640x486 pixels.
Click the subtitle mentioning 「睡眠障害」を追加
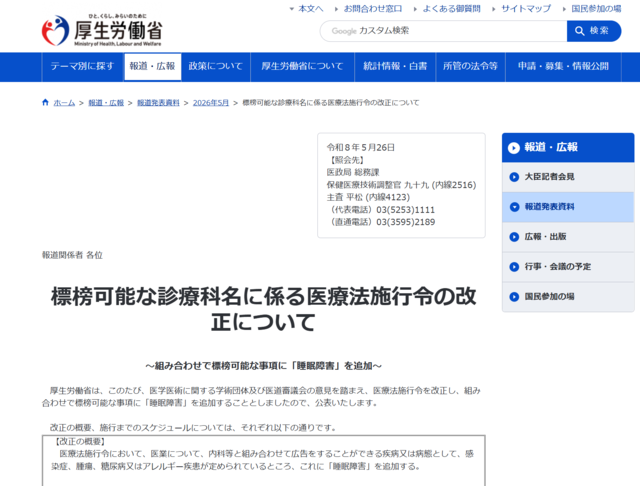click(x=263, y=366)
